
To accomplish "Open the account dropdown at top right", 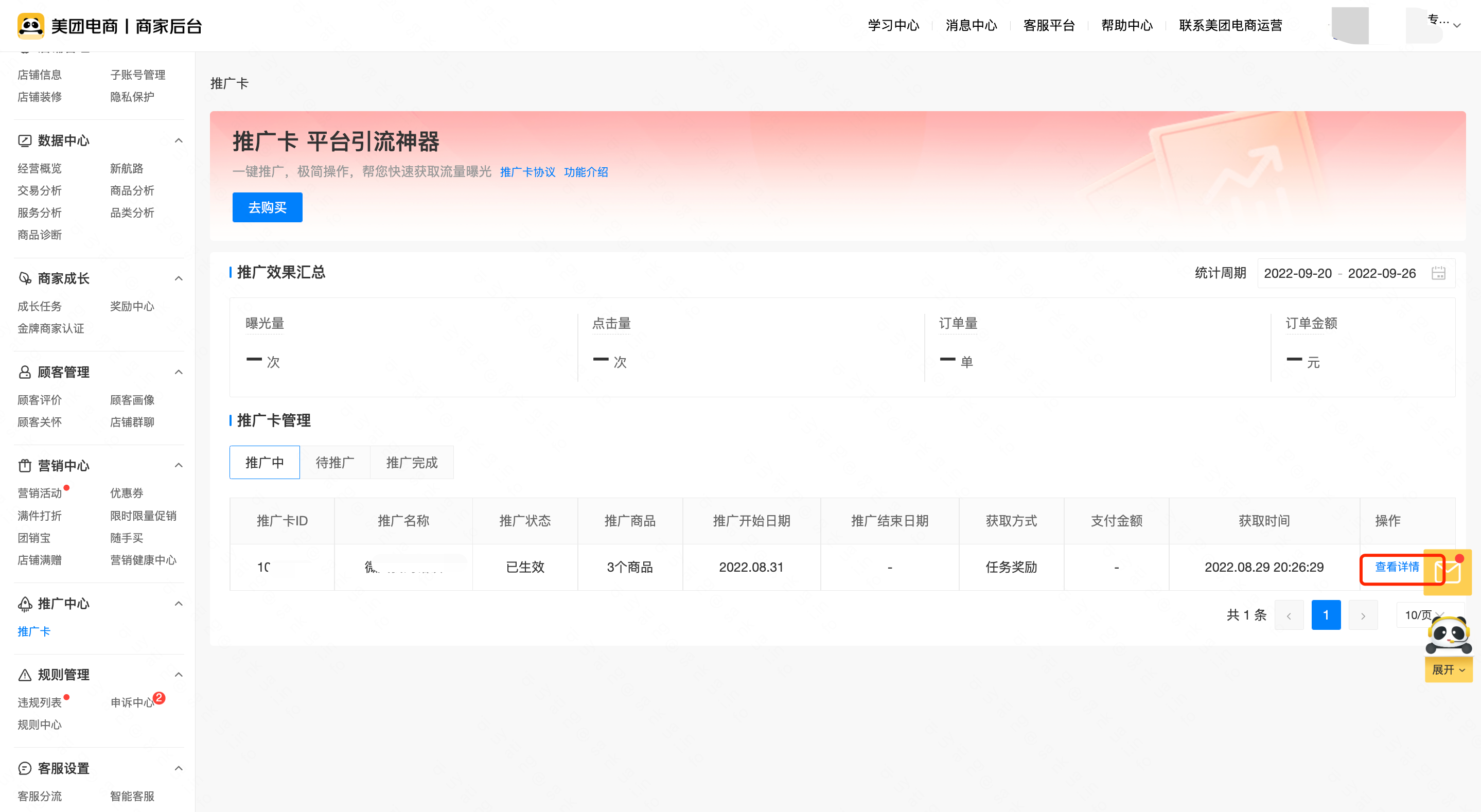I will pos(1456,25).
